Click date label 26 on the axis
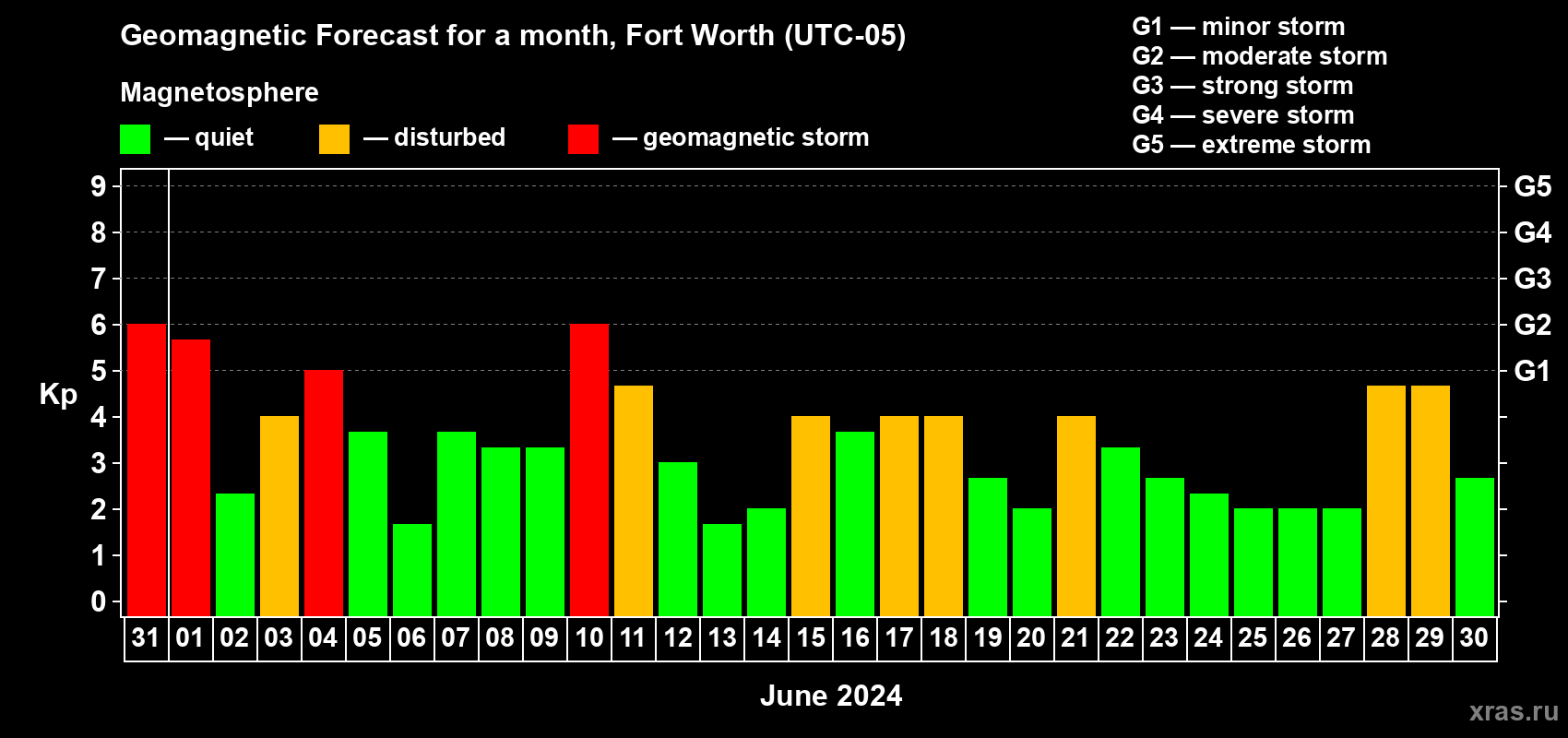Screen dimensions: 1568x738 [x=1297, y=637]
